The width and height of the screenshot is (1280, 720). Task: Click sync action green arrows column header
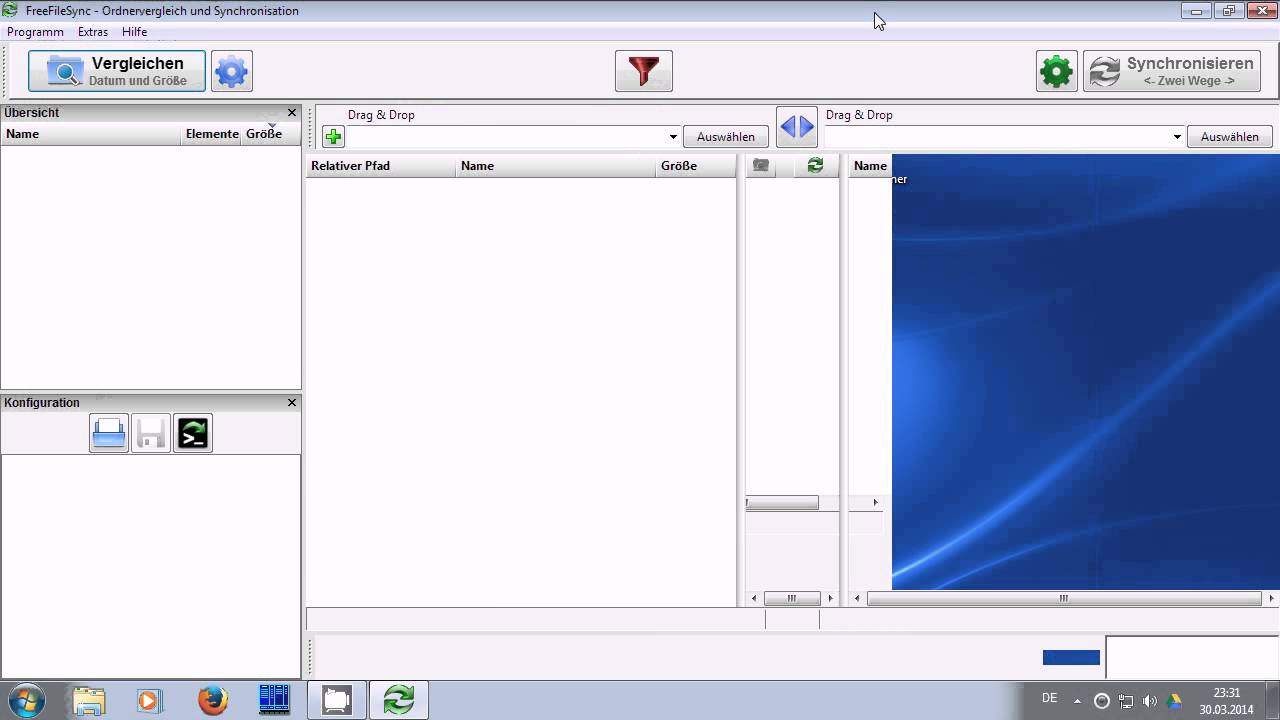(815, 166)
